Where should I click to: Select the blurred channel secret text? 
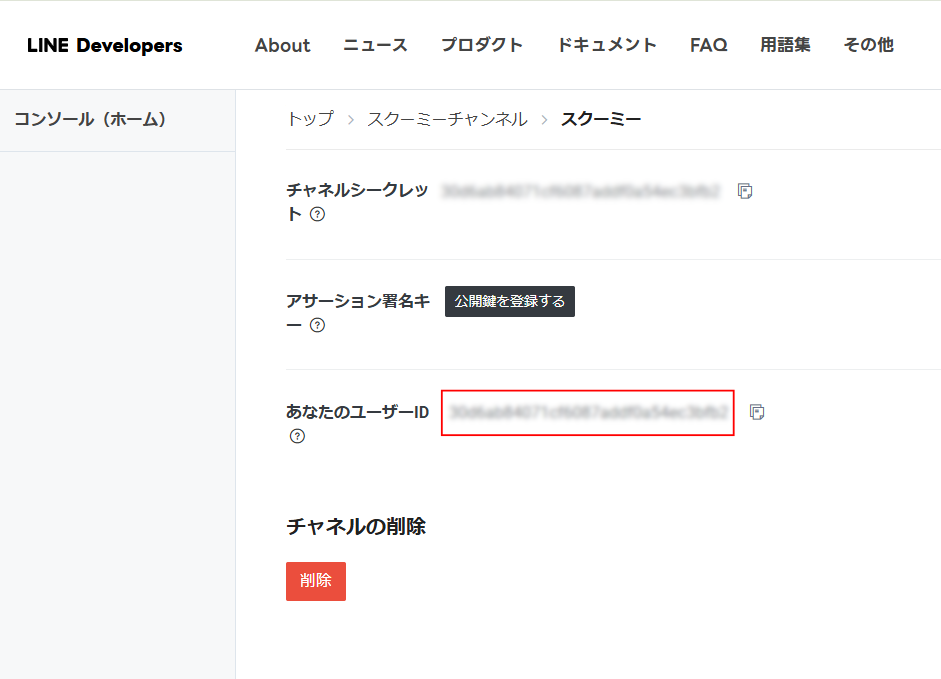pyautogui.click(x=580, y=191)
